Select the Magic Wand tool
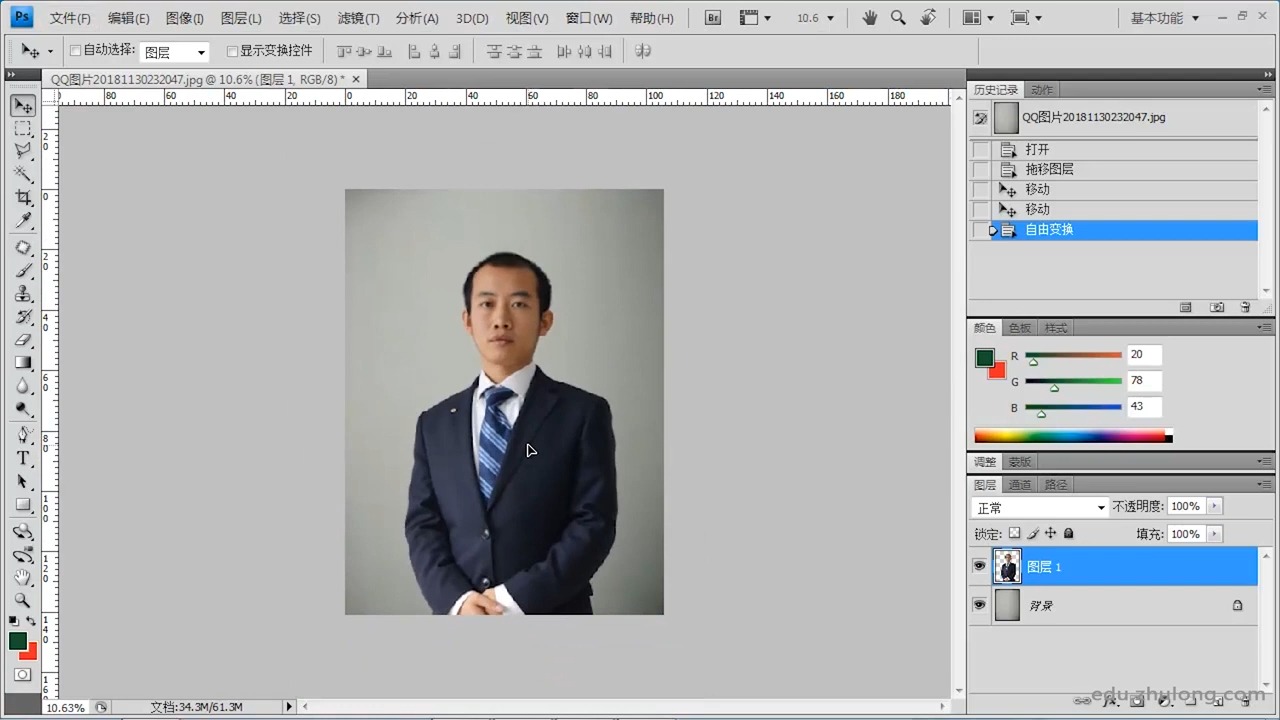1280x720 pixels. click(x=23, y=174)
